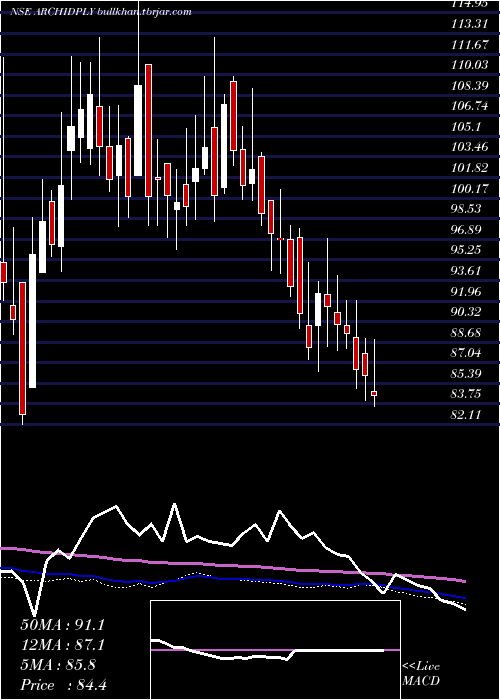Viewport: 500px width, 700px height.
Task: Click the 101.82 price axis label
Action: (468, 168)
